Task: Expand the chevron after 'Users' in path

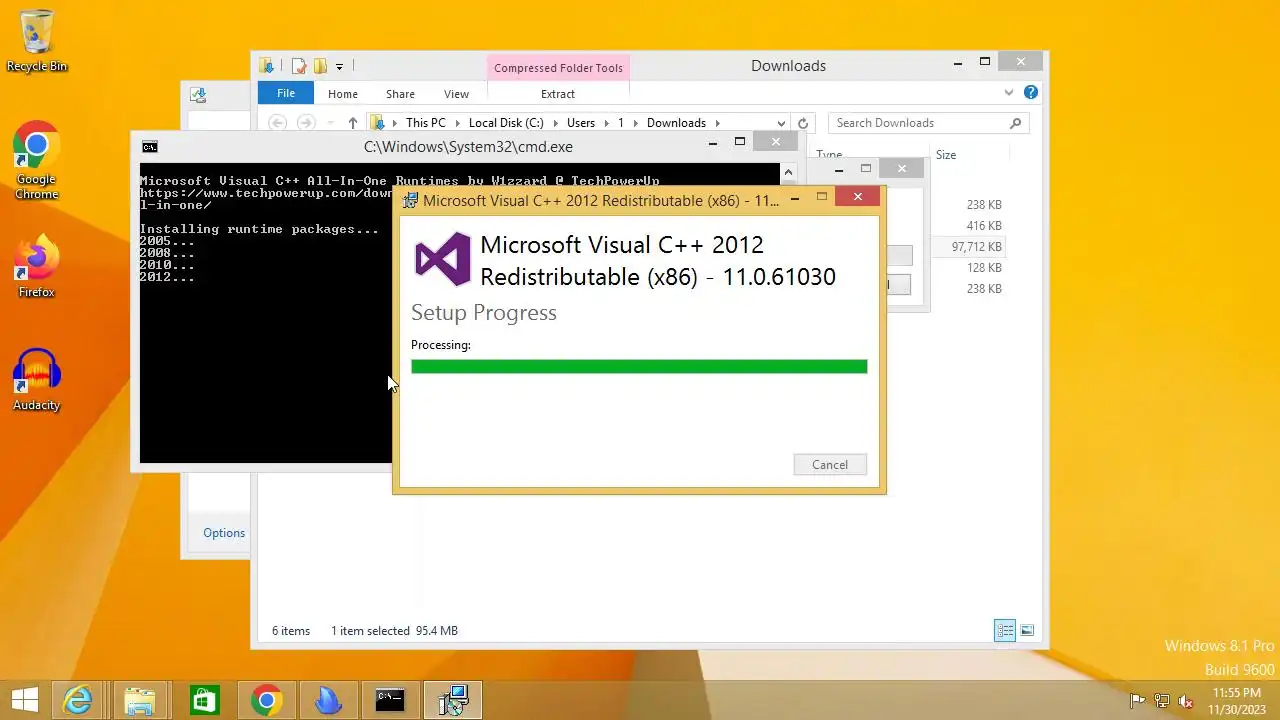Action: tap(606, 123)
